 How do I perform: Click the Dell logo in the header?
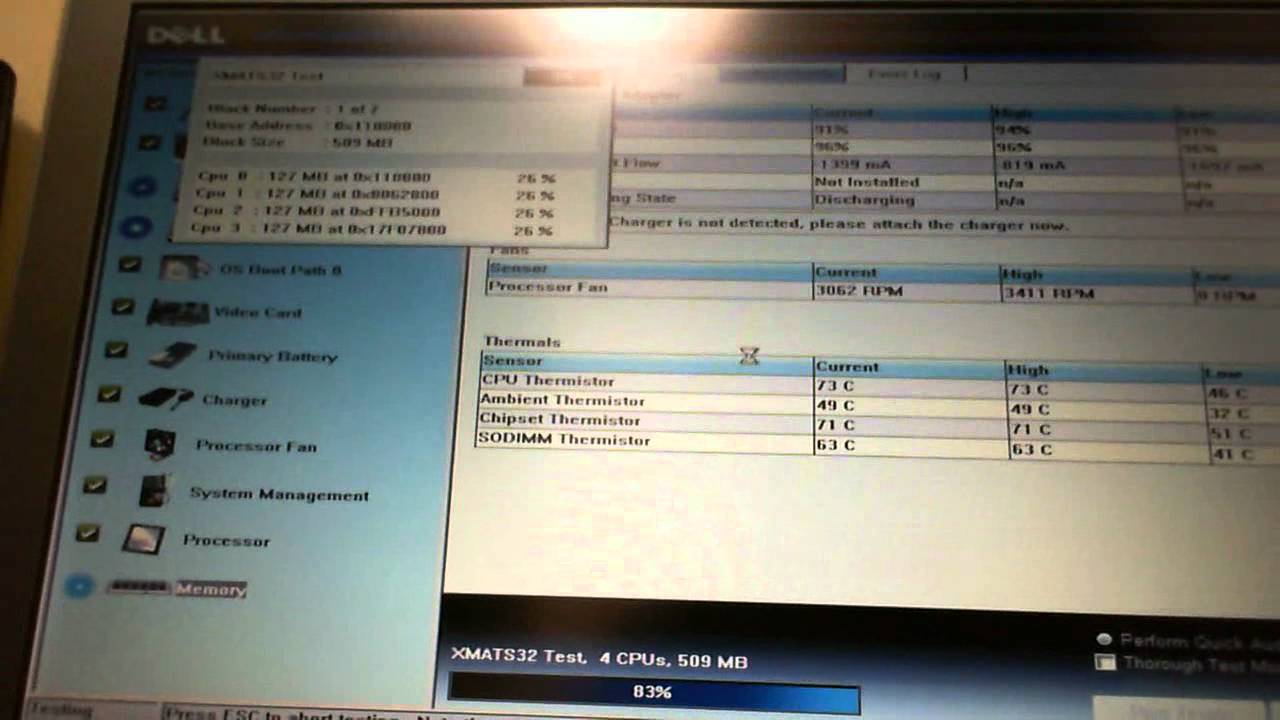click(x=186, y=35)
